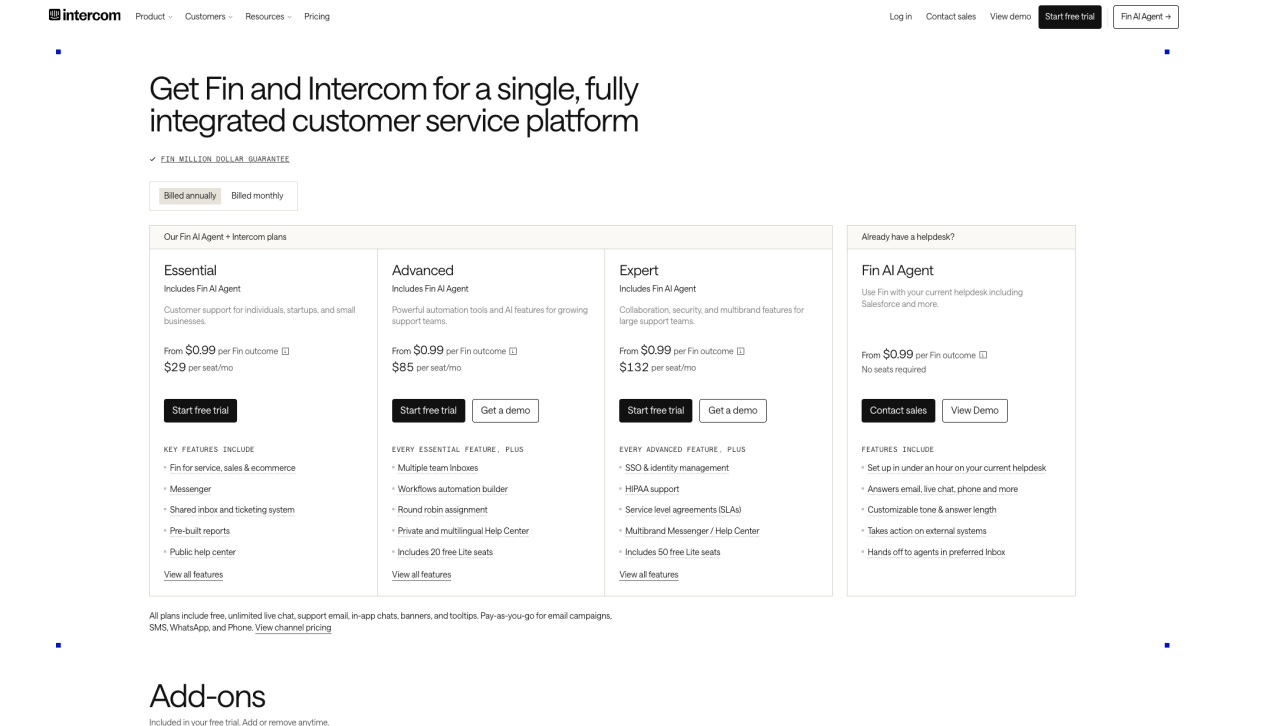Expand the Customers menu
1265x726 pixels.
(209, 17)
